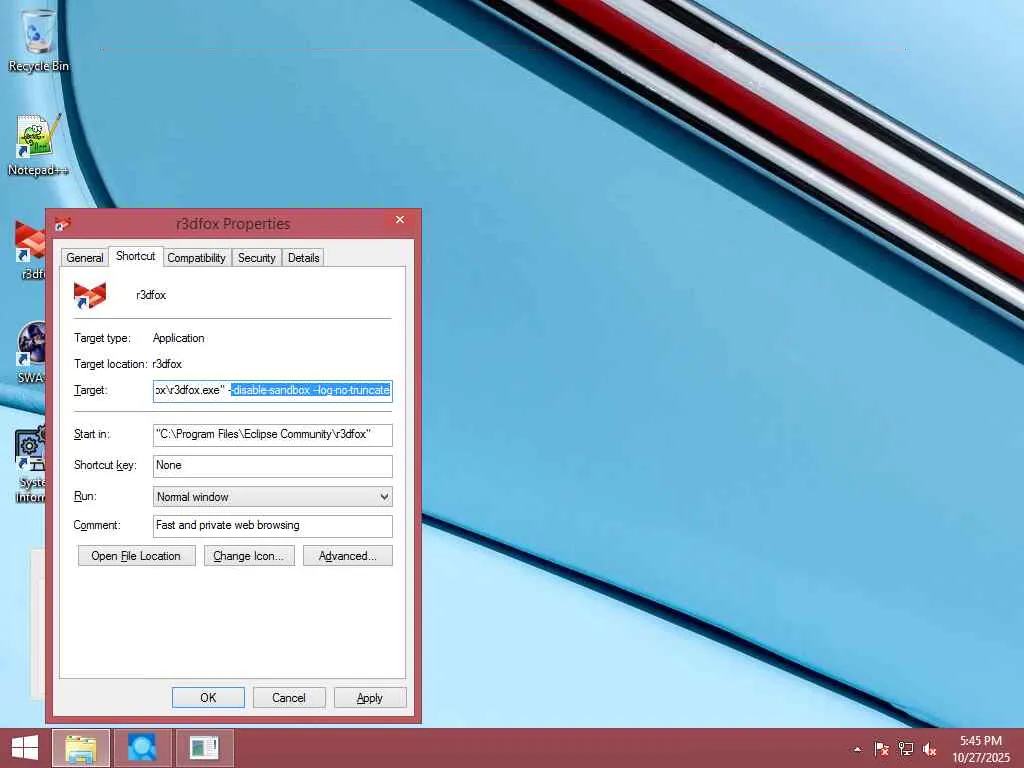Select the Shortcut tab
Viewport: 1024px width, 768px height.
click(x=135, y=256)
